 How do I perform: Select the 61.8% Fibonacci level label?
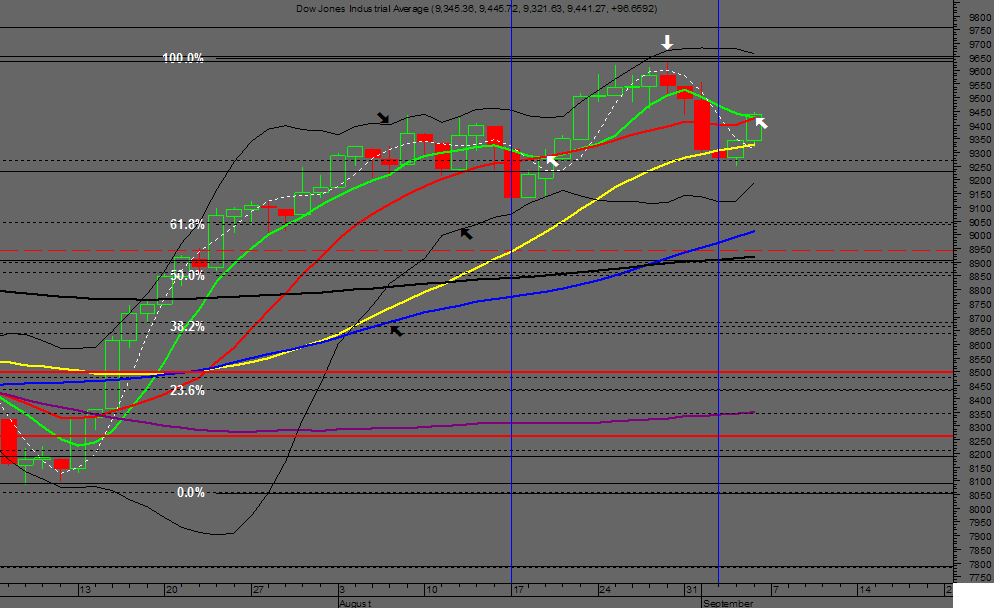(x=187, y=224)
